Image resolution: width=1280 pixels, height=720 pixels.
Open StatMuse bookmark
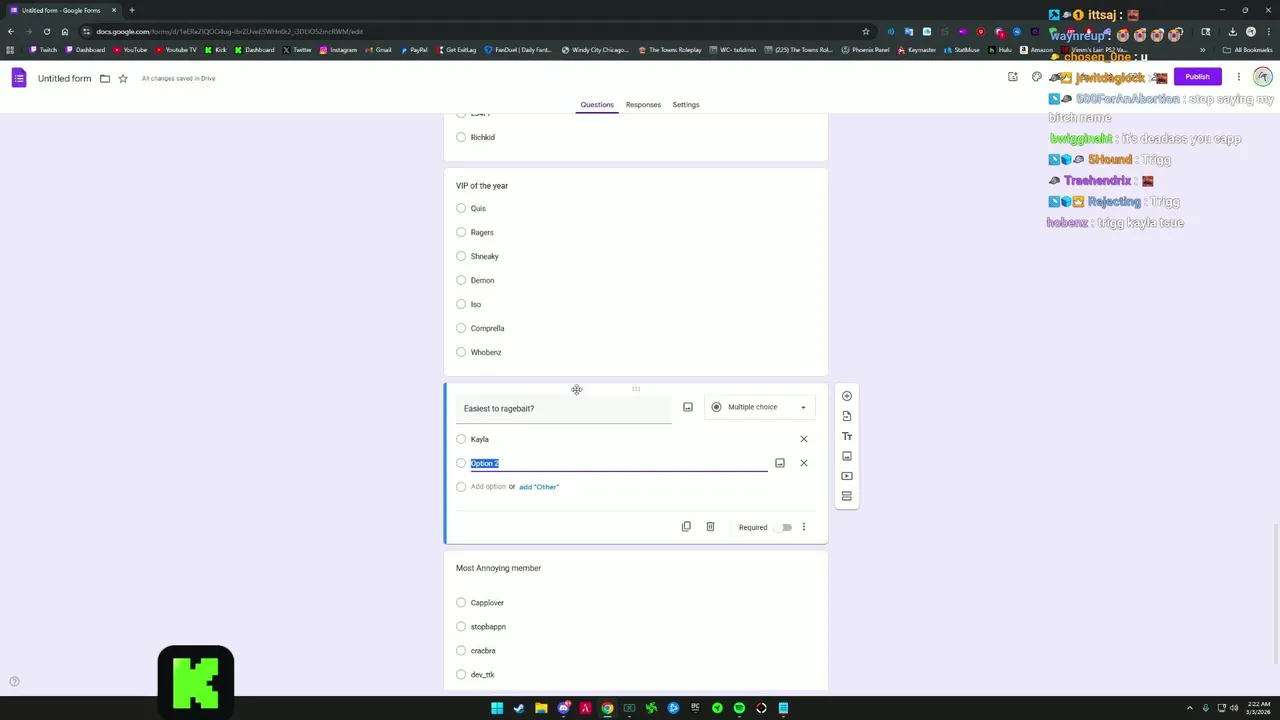tap(961, 50)
